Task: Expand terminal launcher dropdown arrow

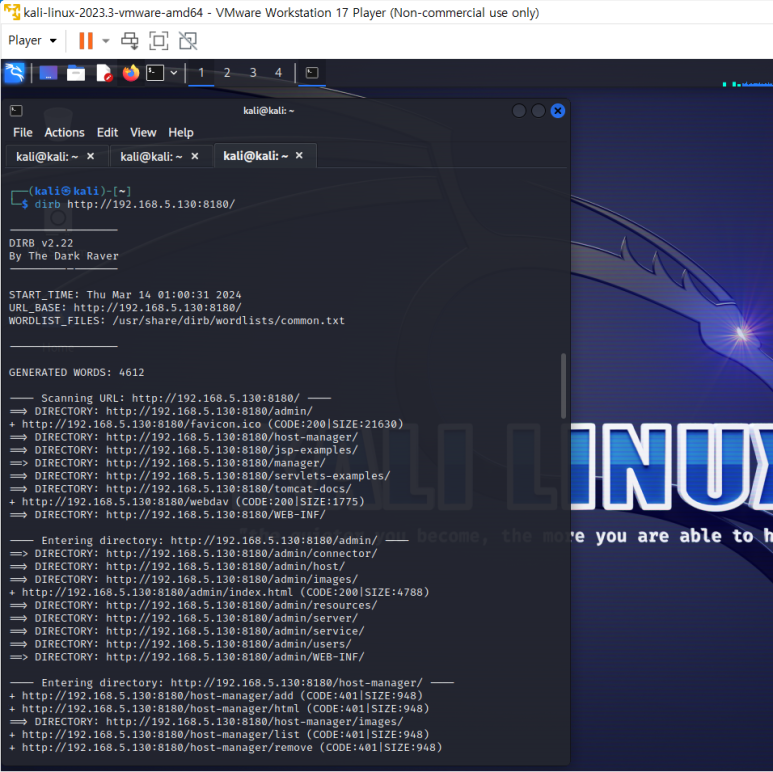Action: 174,73
